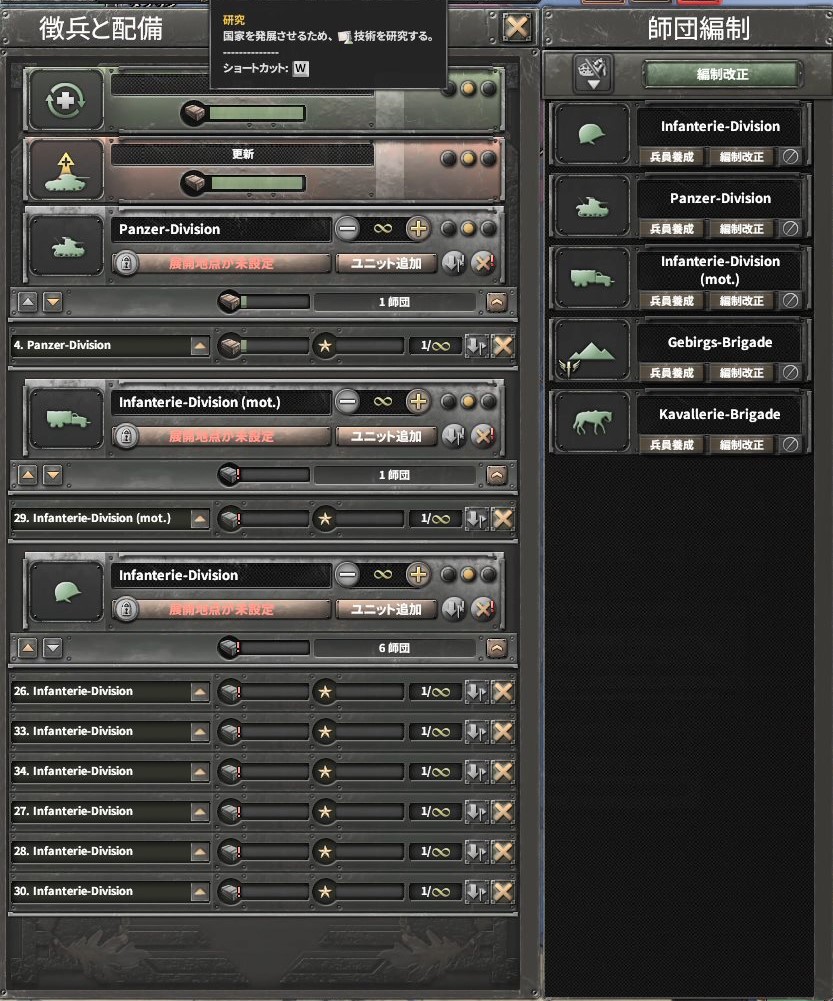Toggle the no-entry icon on Infanterie-Division template
This screenshot has width=833, height=1001.
(x=790, y=156)
